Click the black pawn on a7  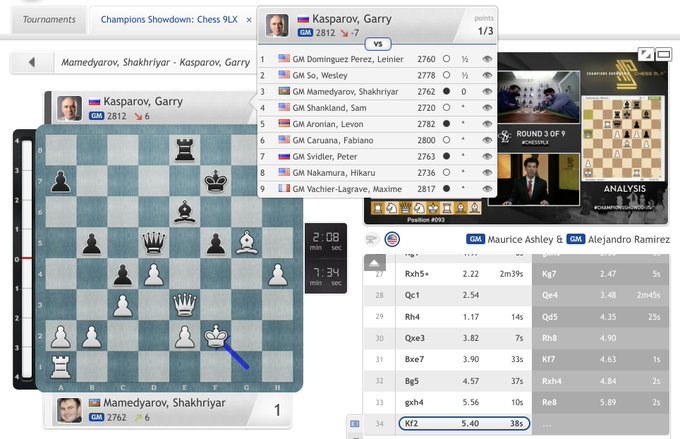click(61, 181)
